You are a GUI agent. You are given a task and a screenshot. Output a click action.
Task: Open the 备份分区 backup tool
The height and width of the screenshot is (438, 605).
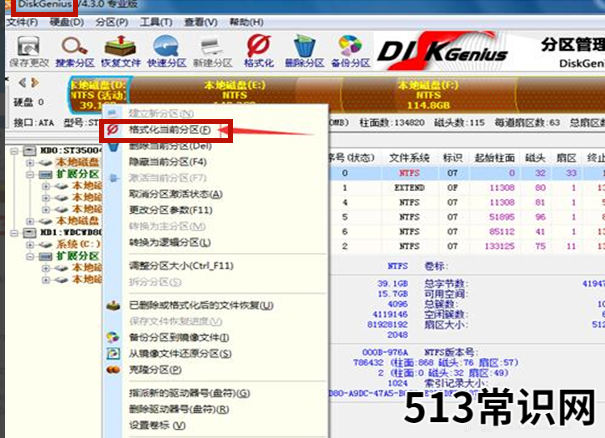coord(351,51)
